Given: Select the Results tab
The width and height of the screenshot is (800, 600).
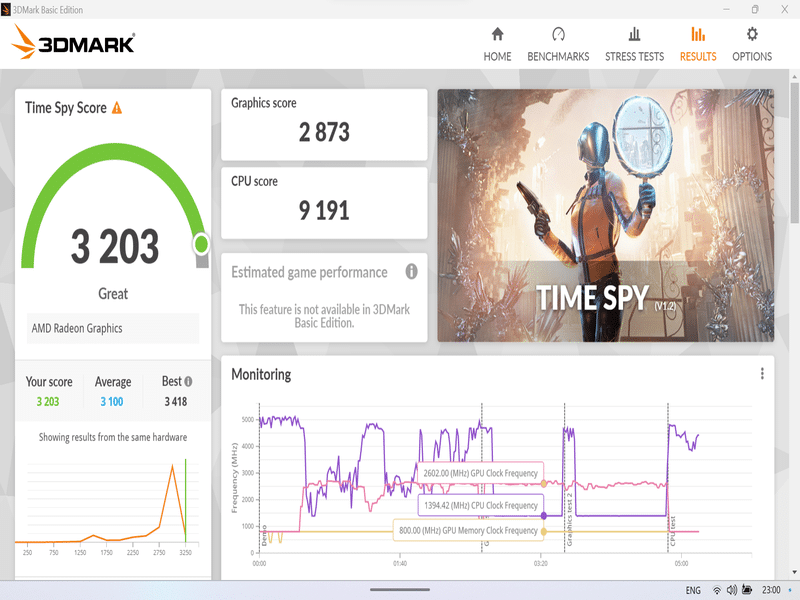Looking at the screenshot, I should click(698, 44).
